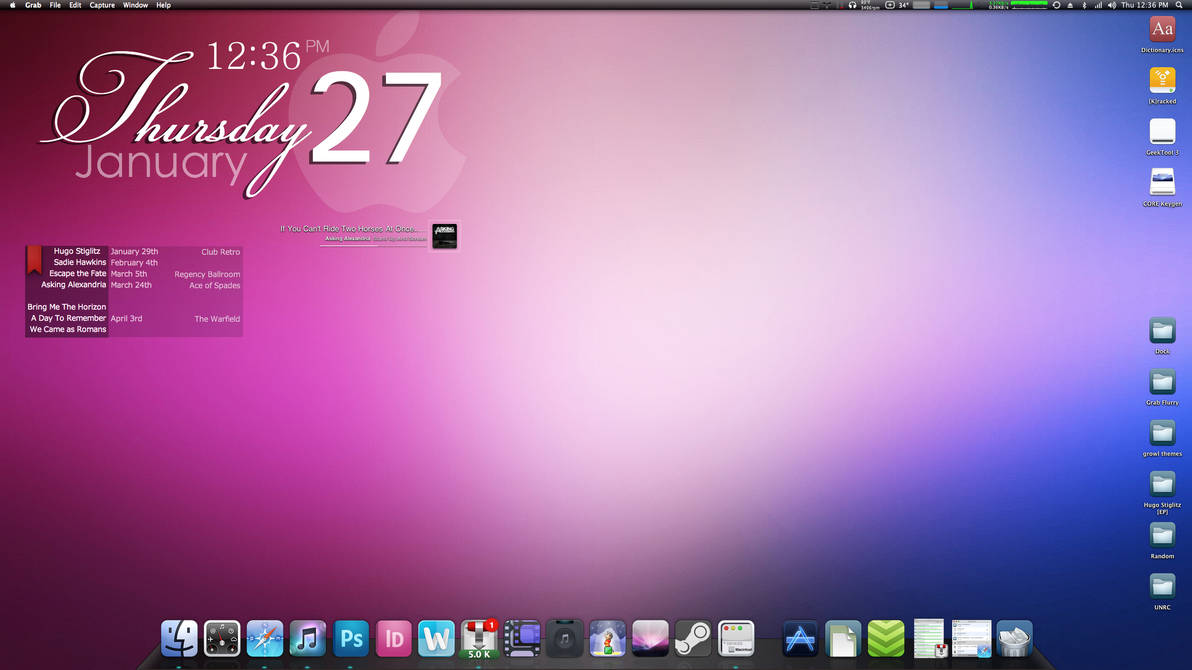Click 'Bring Me The Horizon' list entry

(67, 307)
